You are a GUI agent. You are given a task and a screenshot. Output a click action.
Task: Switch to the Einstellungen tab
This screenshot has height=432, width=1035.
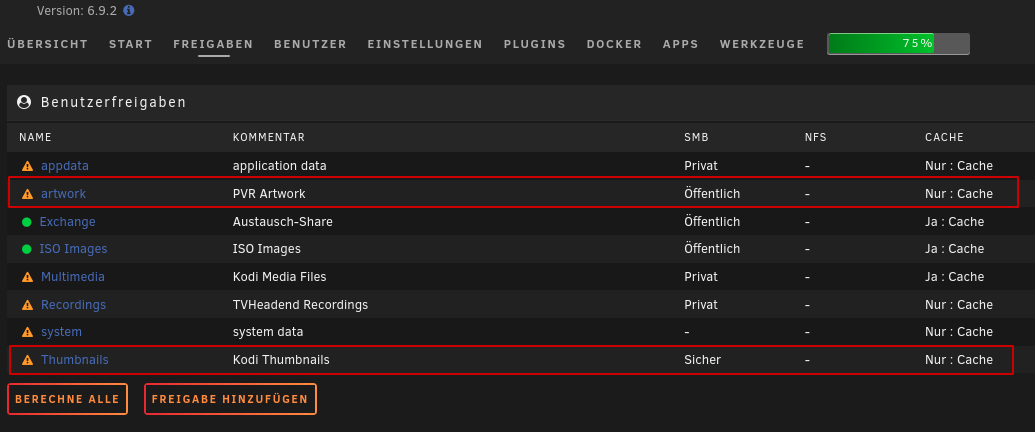(425, 44)
